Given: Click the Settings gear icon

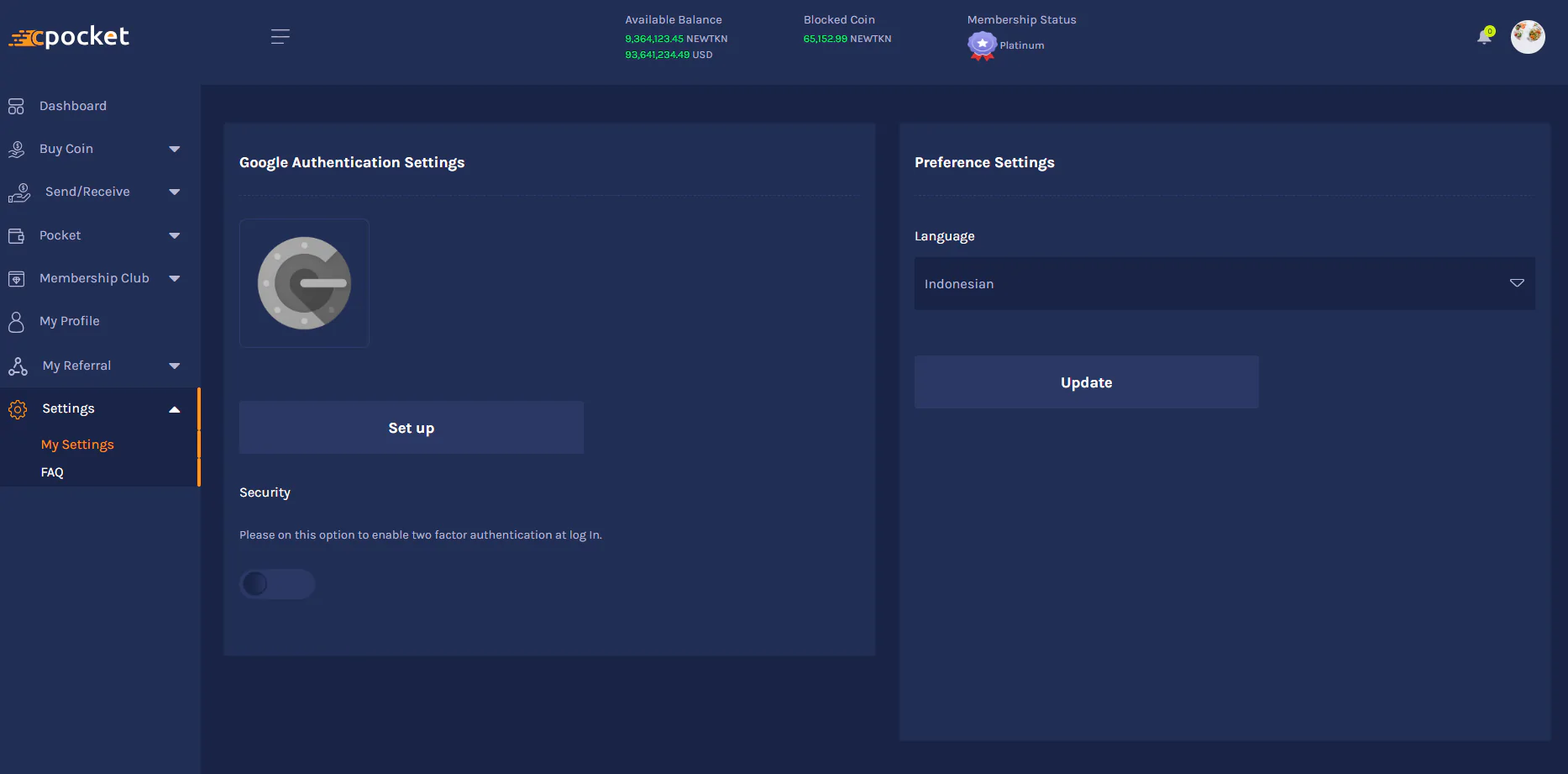Looking at the screenshot, I should pos(18,409).
